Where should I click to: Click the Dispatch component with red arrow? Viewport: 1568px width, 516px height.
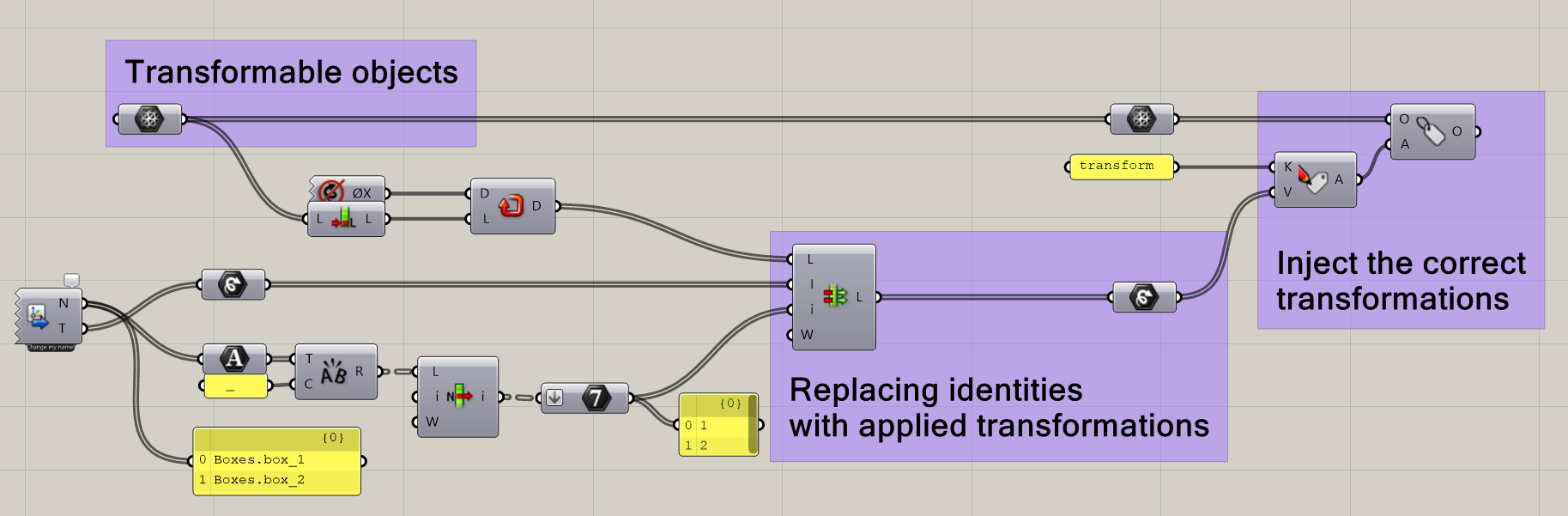click(x=512, y=206)
